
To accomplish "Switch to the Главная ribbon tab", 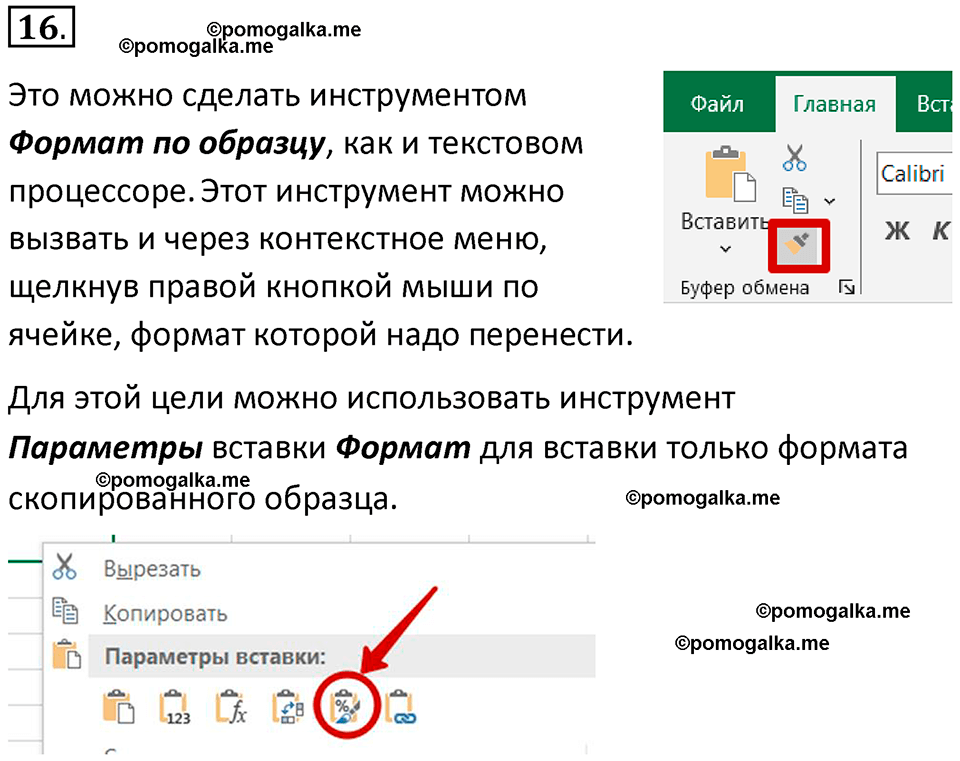I will coord(834,104).
